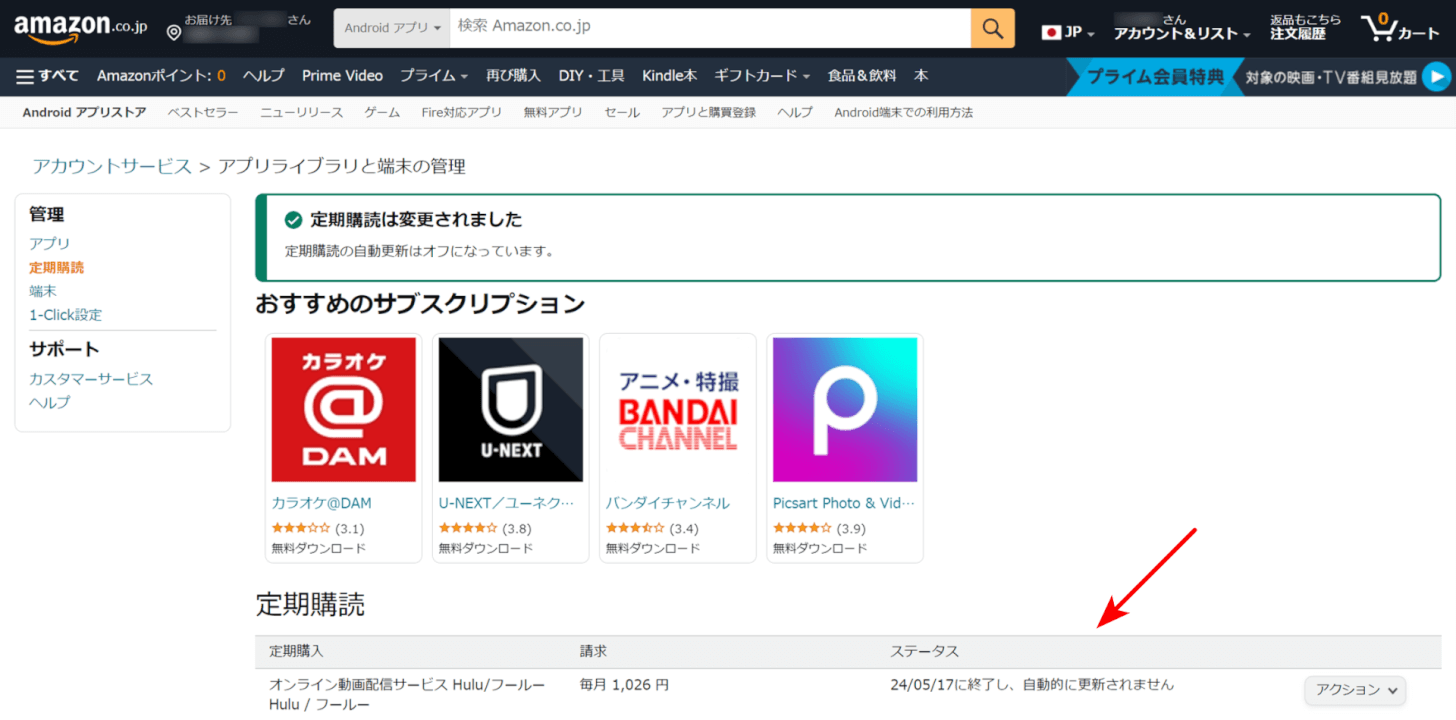
Task: Open the BANDAI CHANNEL app thumbnail
Action: pyautogui.click(x=677, y=410)
